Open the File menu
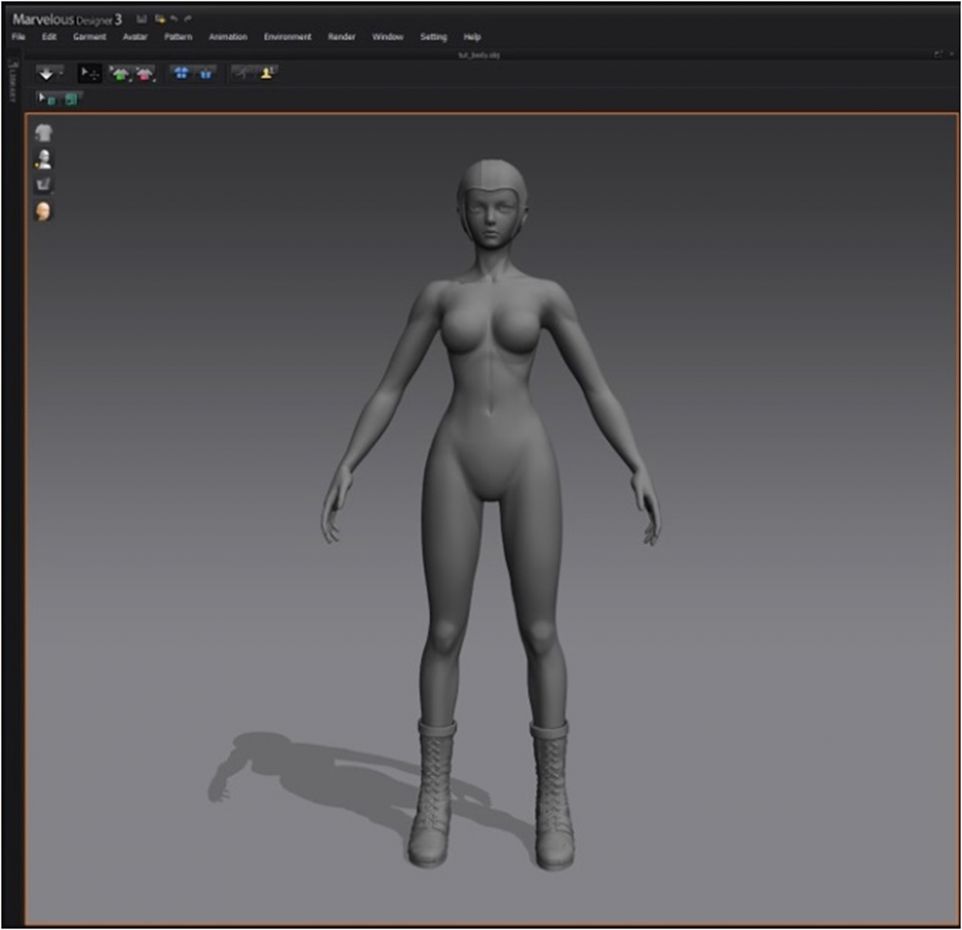Image resolution: width=962 pixels, height=930 pixels. coord(18,37)
